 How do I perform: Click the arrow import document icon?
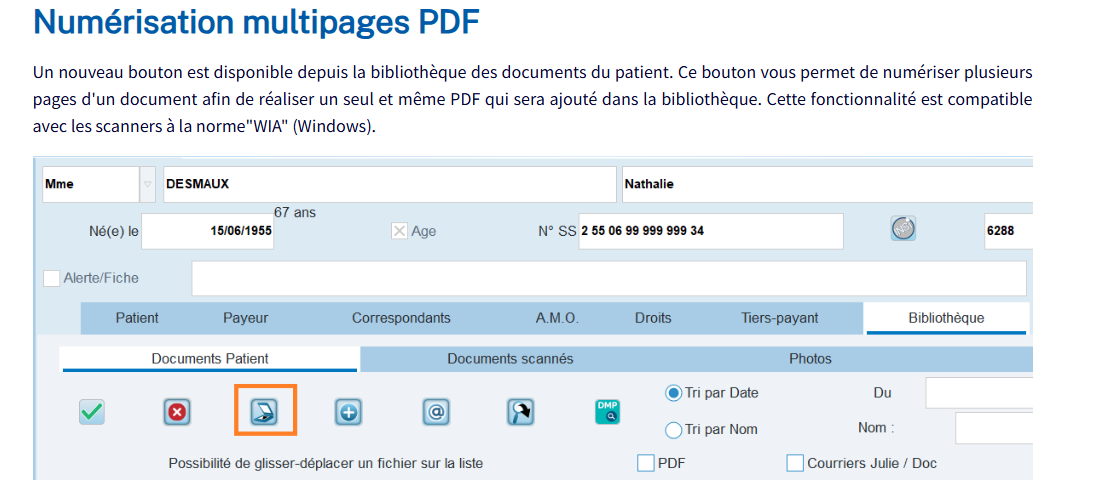pyautogui.click(x=520, y=412)
